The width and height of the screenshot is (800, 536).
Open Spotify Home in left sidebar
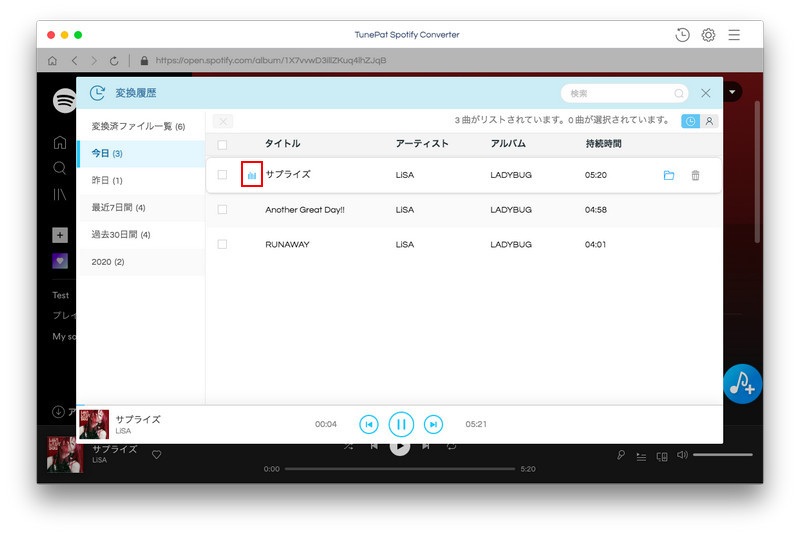click(x=60, y=142)
